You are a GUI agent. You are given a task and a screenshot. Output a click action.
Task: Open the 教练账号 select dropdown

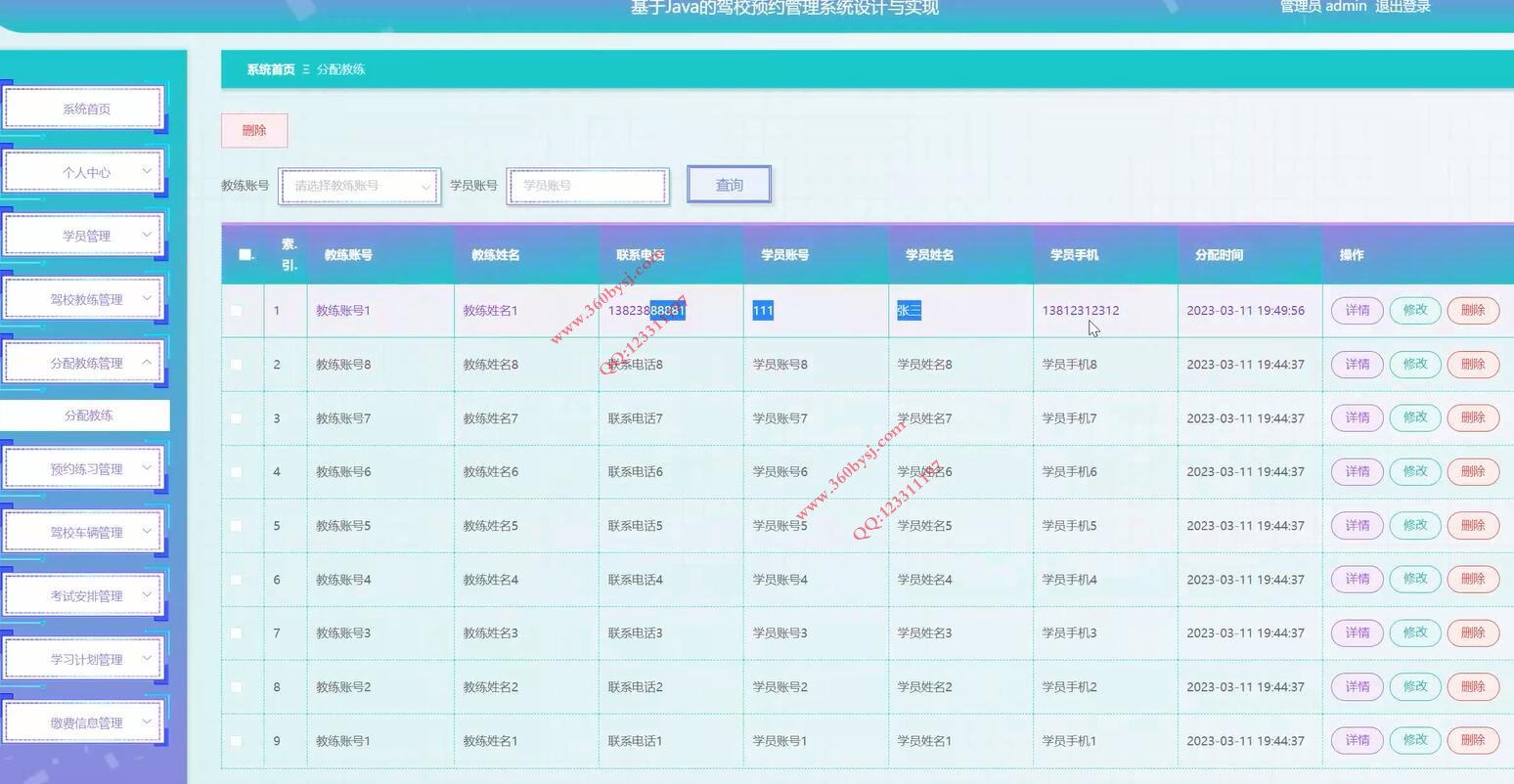[360, 186]
